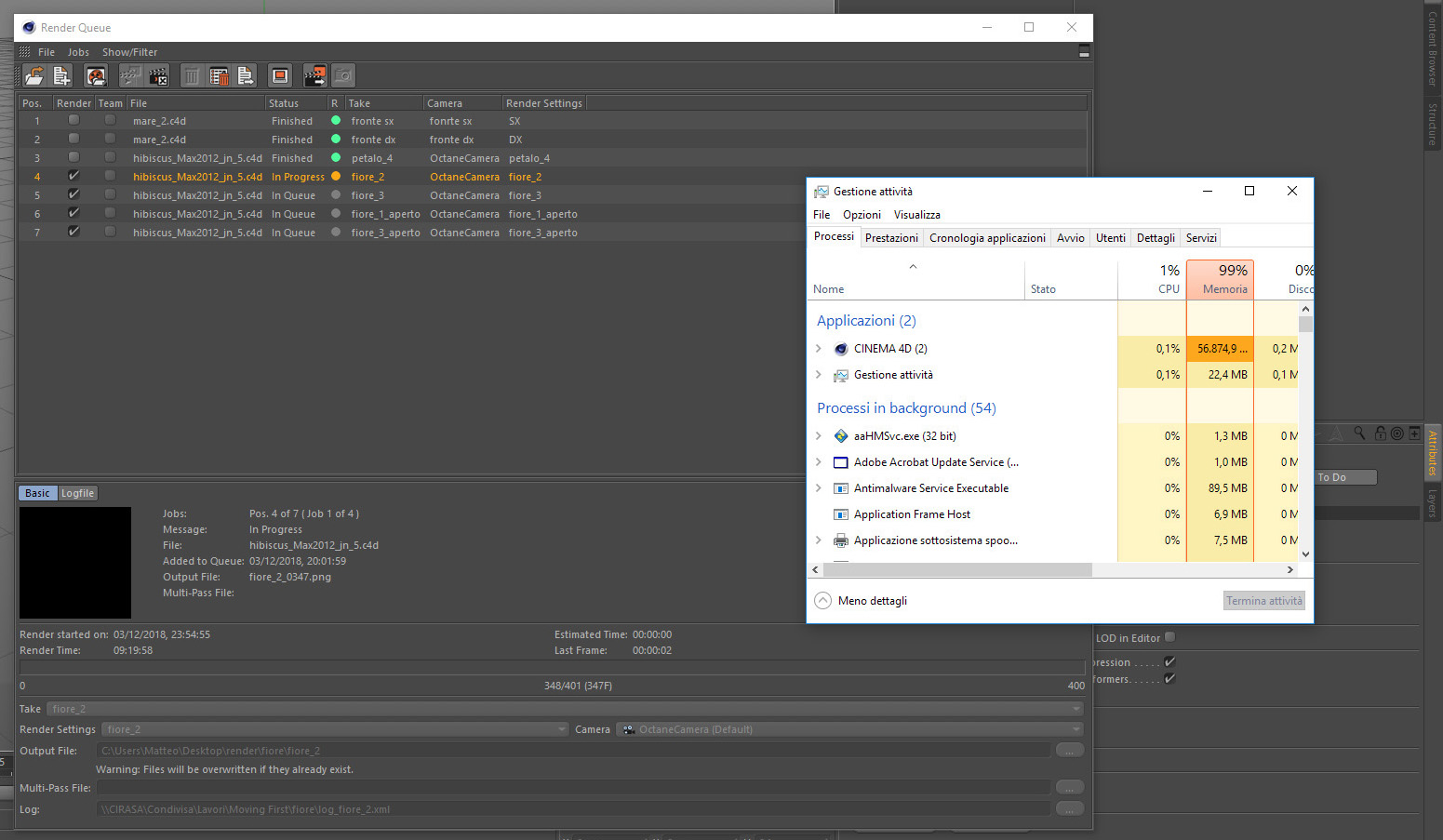Click Meno dettagli in Task Manager

pos(873,601)
